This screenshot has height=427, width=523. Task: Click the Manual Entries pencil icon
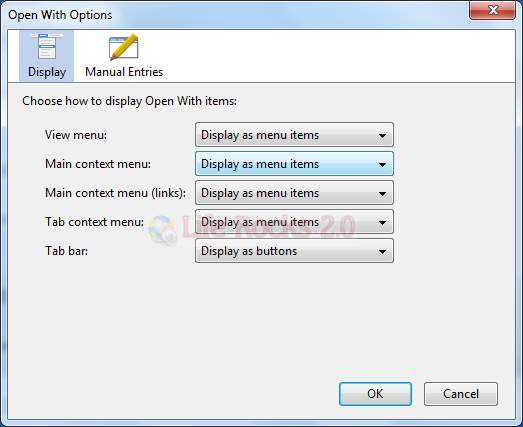(x=124, y=47)
